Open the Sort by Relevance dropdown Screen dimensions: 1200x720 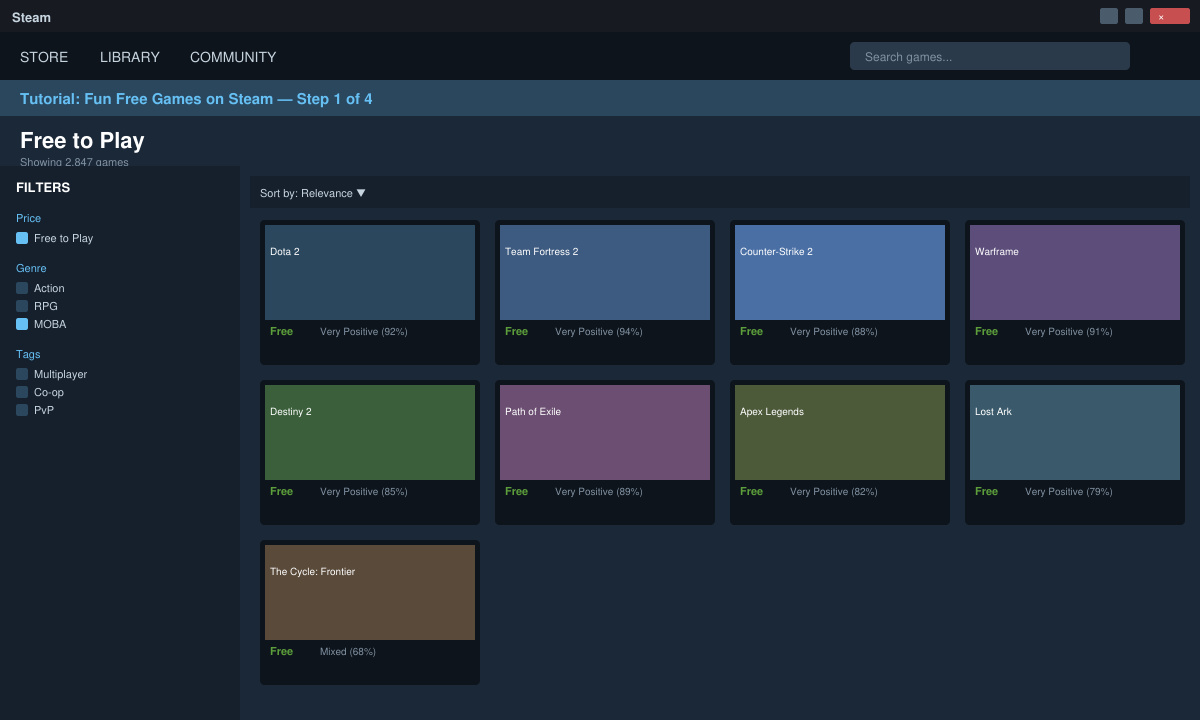(313, 193)
